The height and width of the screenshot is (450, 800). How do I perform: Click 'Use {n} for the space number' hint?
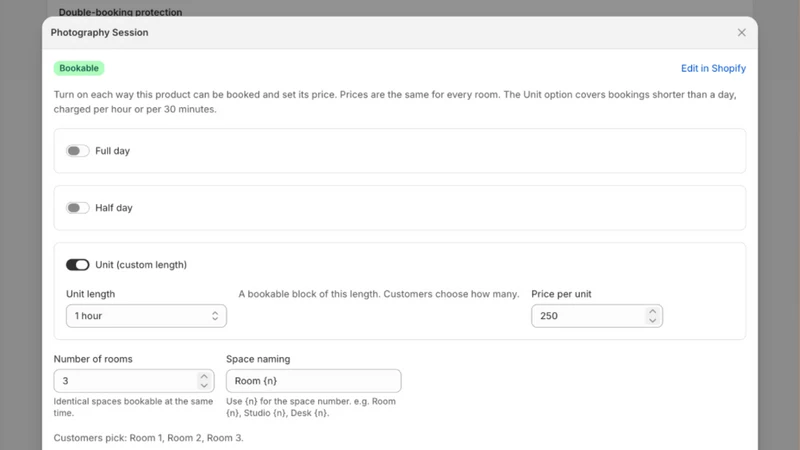coord(311,407)
